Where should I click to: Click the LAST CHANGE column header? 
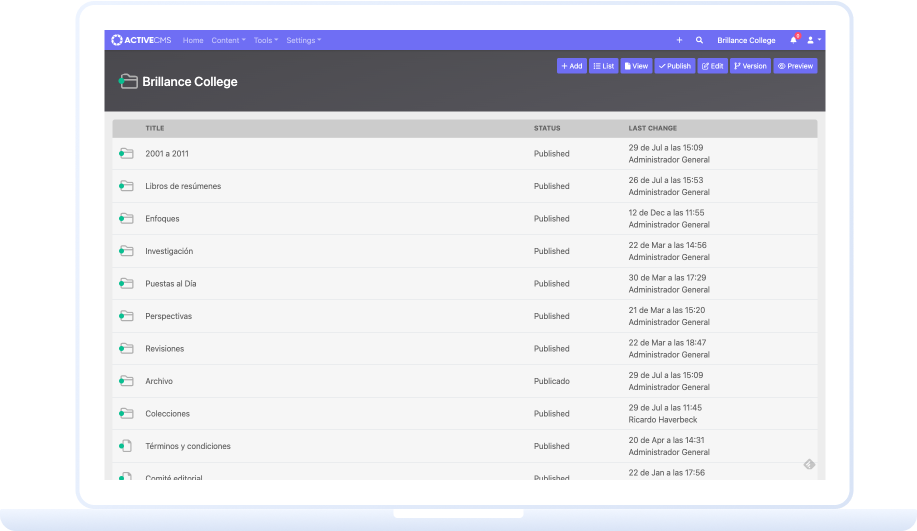pos(653,128)
